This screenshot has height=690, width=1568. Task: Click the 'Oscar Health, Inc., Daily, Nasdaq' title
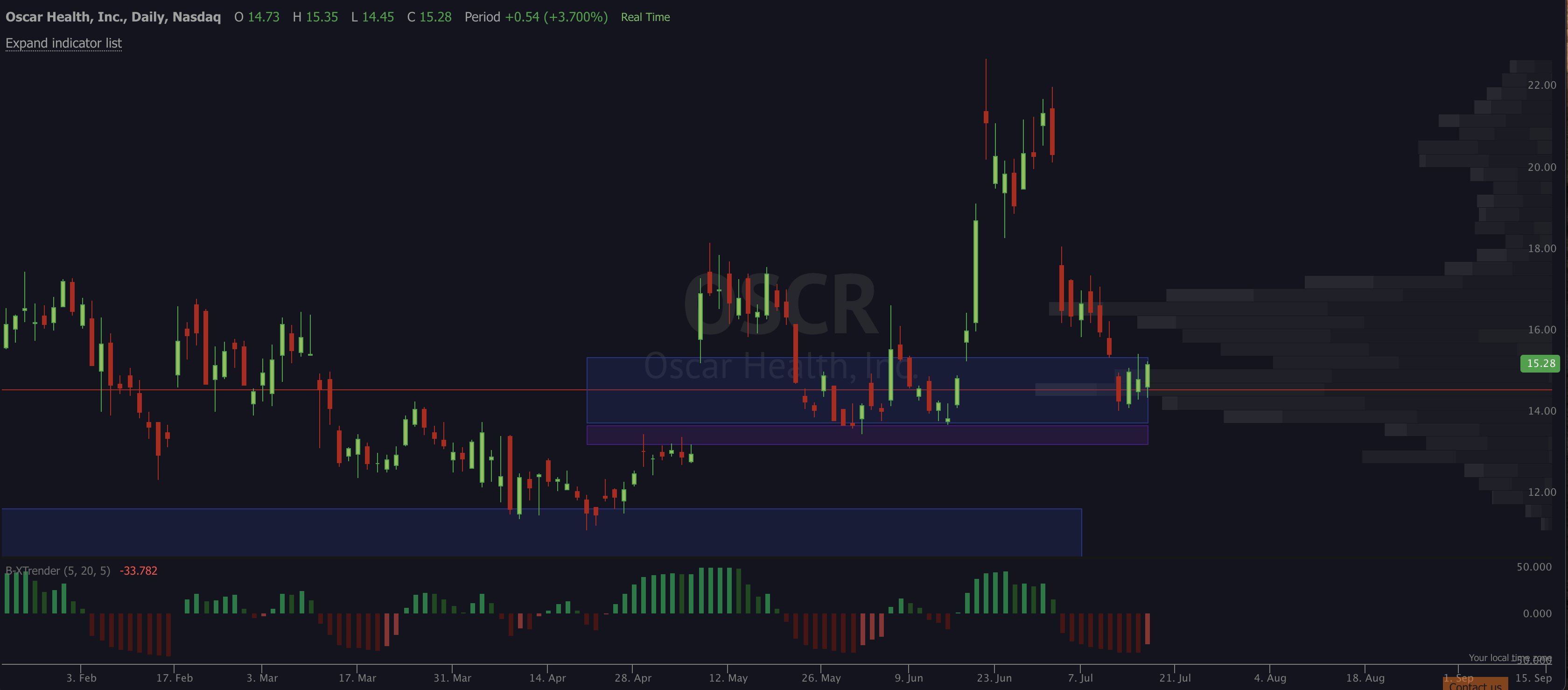coord(113,17)
